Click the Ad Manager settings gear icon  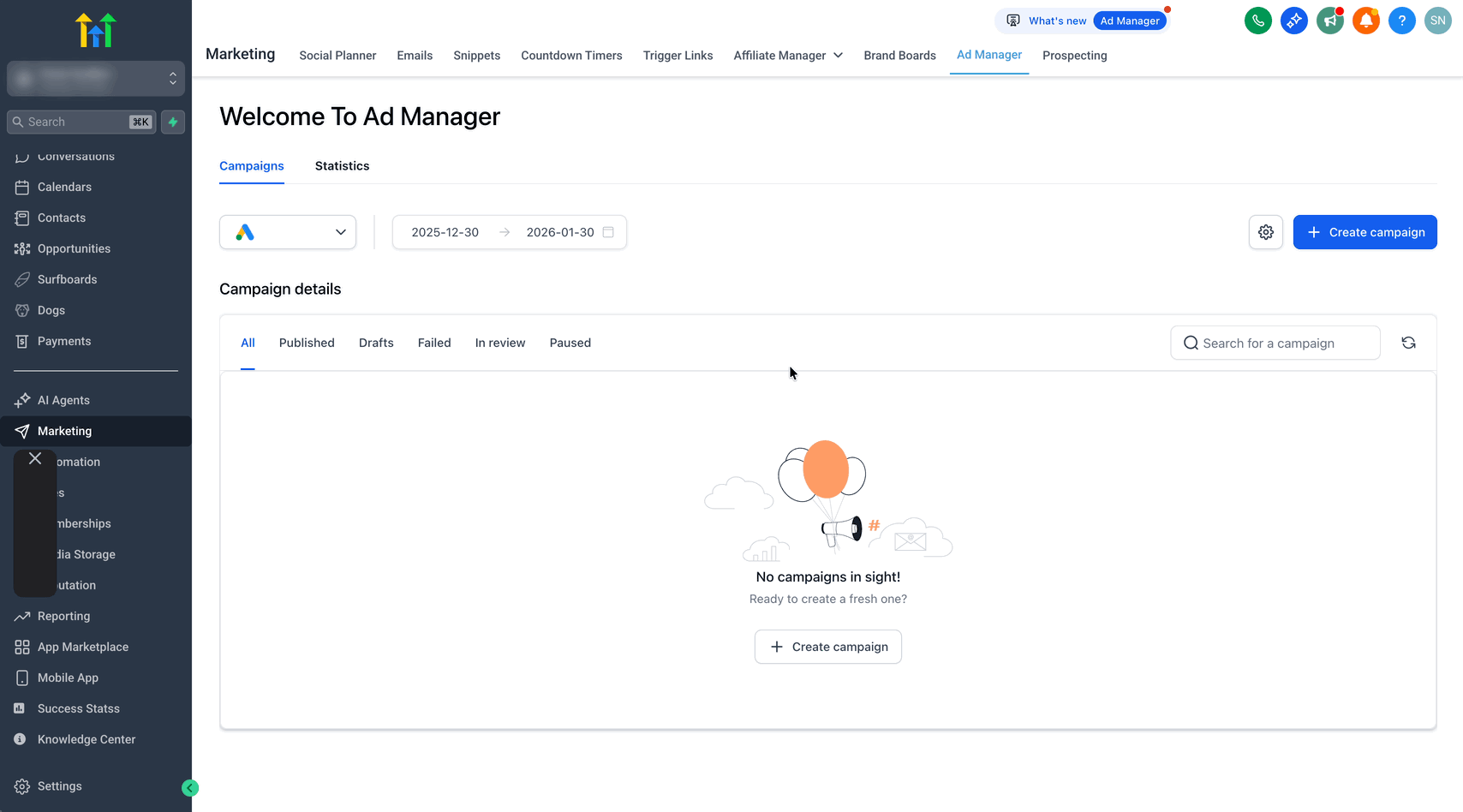click(x=1266, y=232)
